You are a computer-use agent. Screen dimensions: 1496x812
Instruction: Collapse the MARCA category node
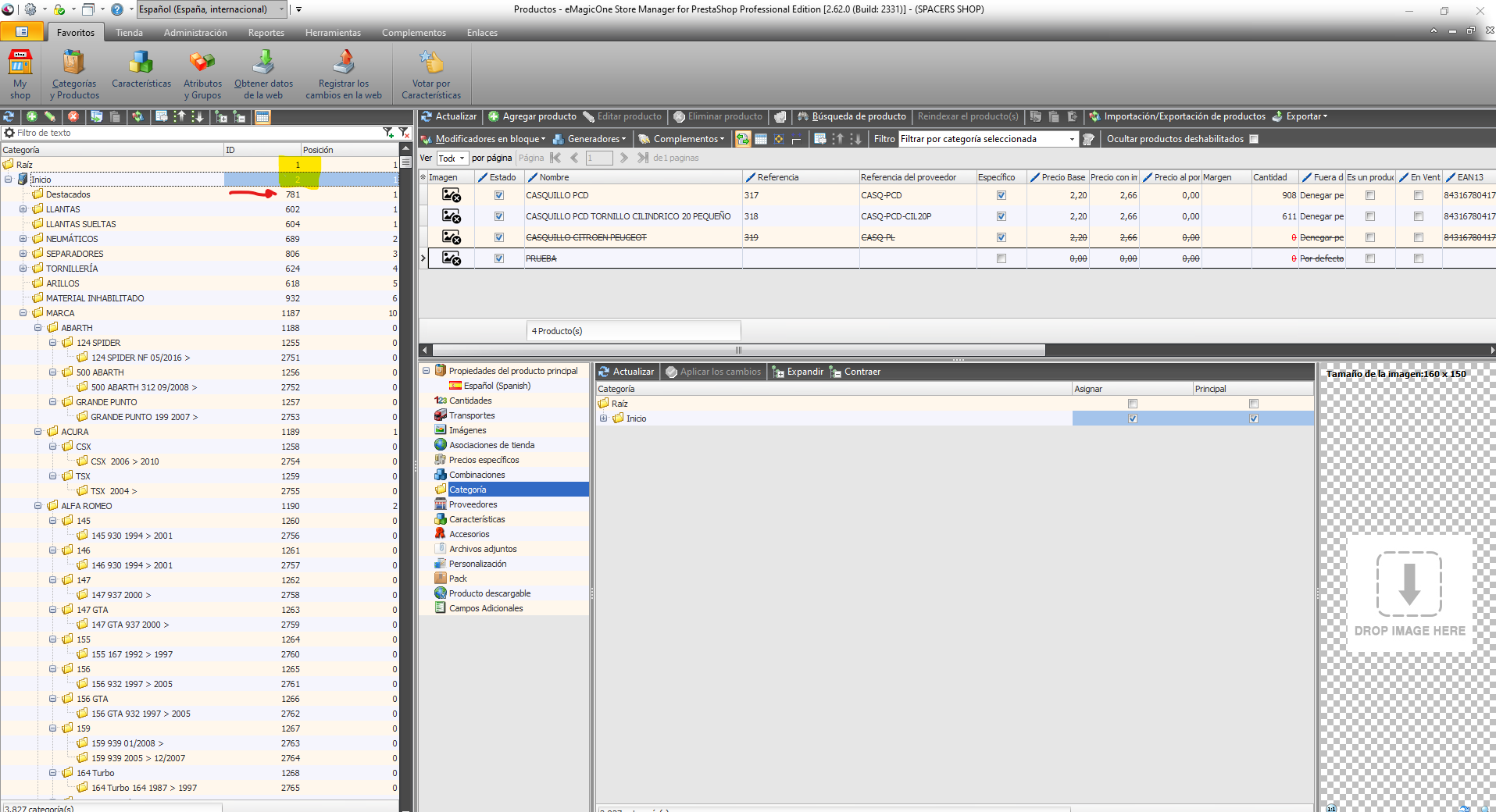coord(23,313)
